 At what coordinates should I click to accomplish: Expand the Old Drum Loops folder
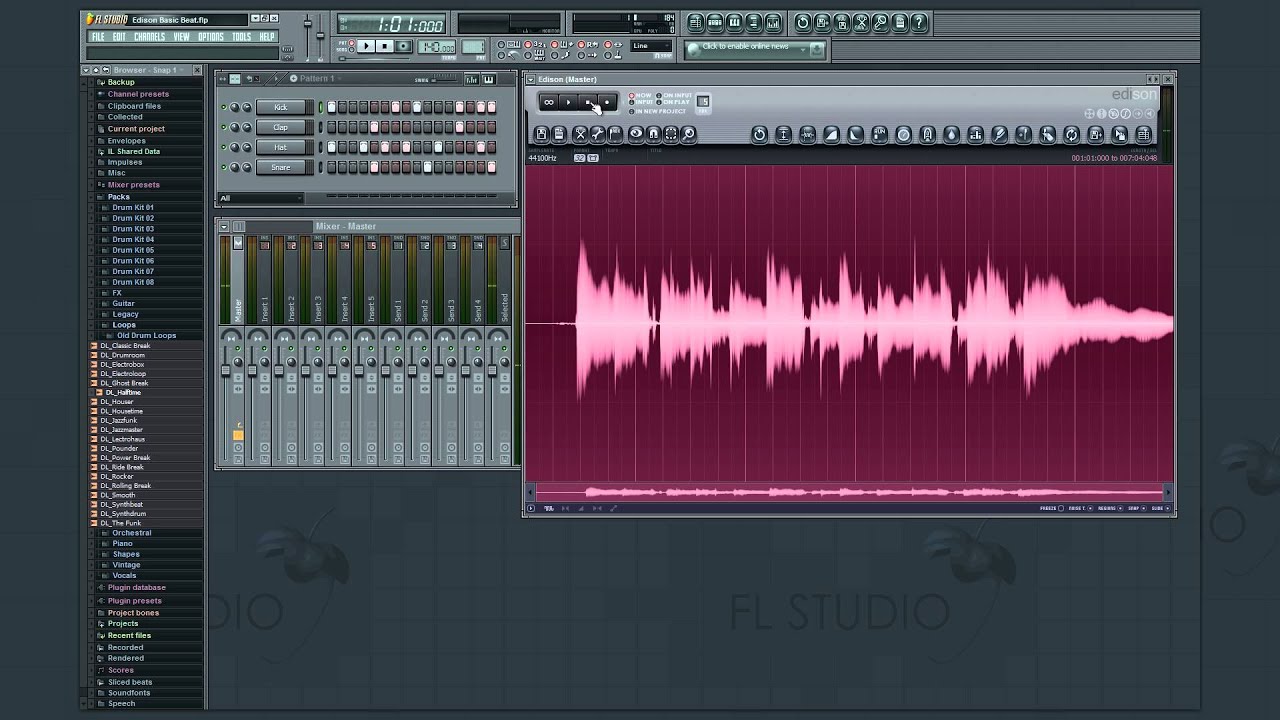pos(146,336)
